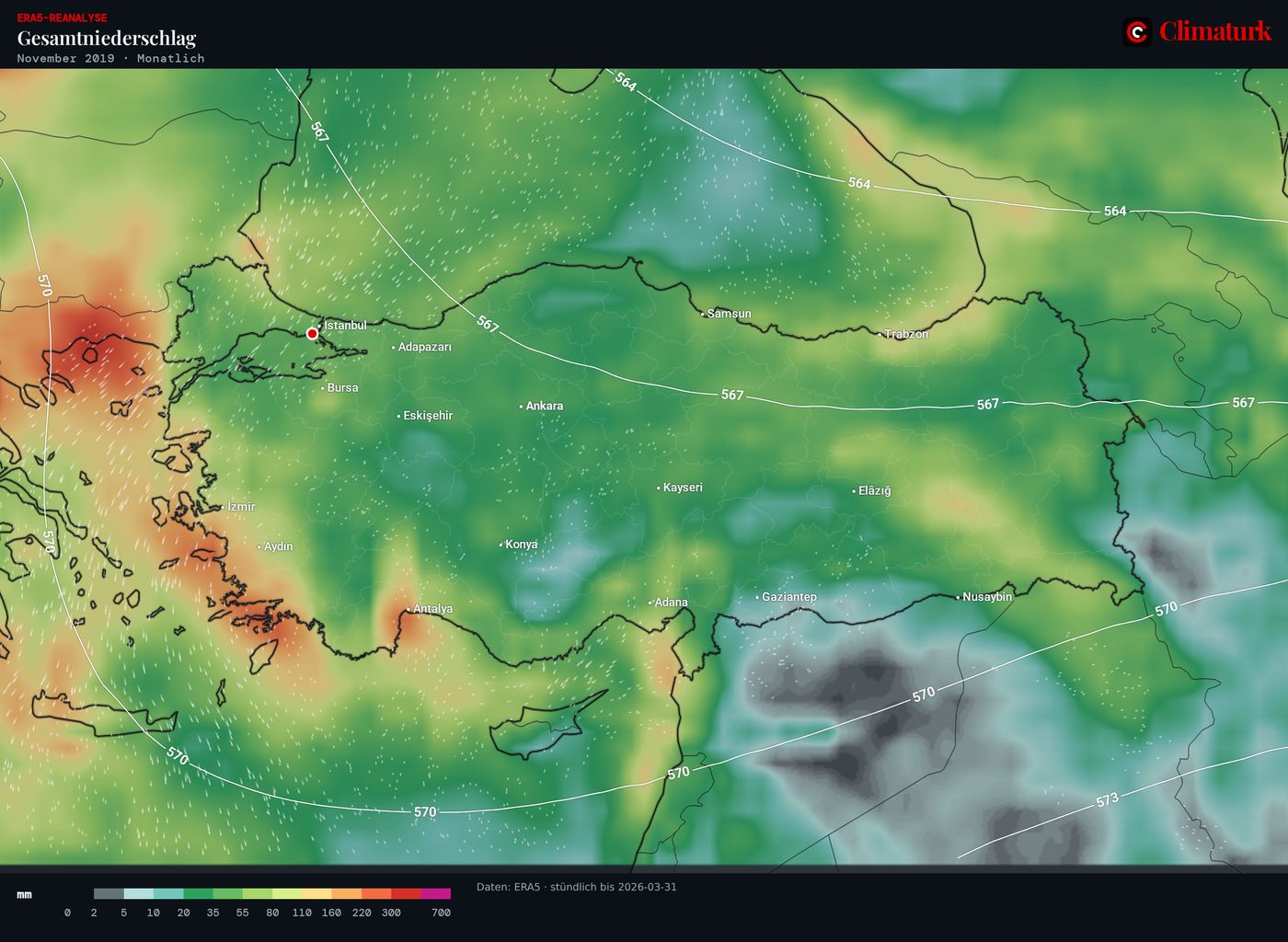Click the 573 contour line label

[1107, 800]
